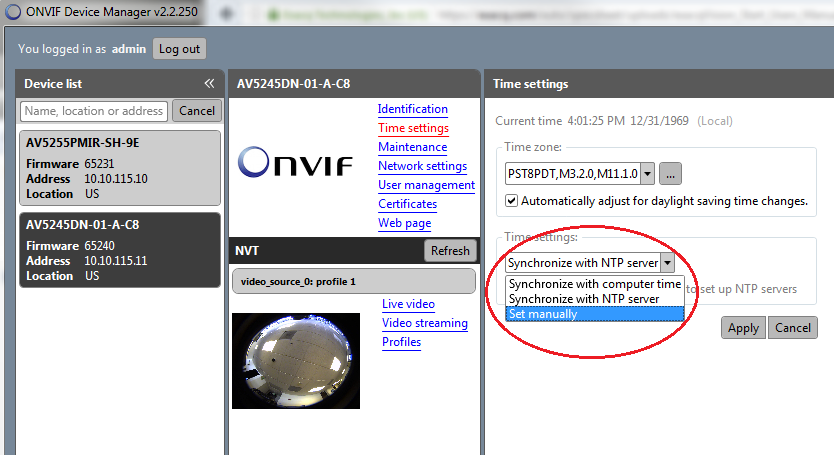Select device AV5255PMIR-SH-9E in the list
834x455 pixels.
coord(120,168)
